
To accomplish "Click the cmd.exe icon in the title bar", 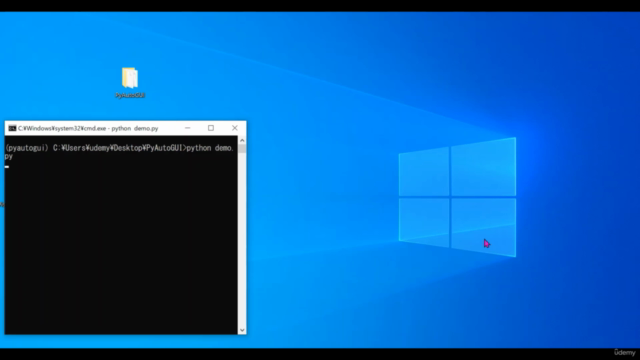I will pyautogui.click(x=12, y=128).
